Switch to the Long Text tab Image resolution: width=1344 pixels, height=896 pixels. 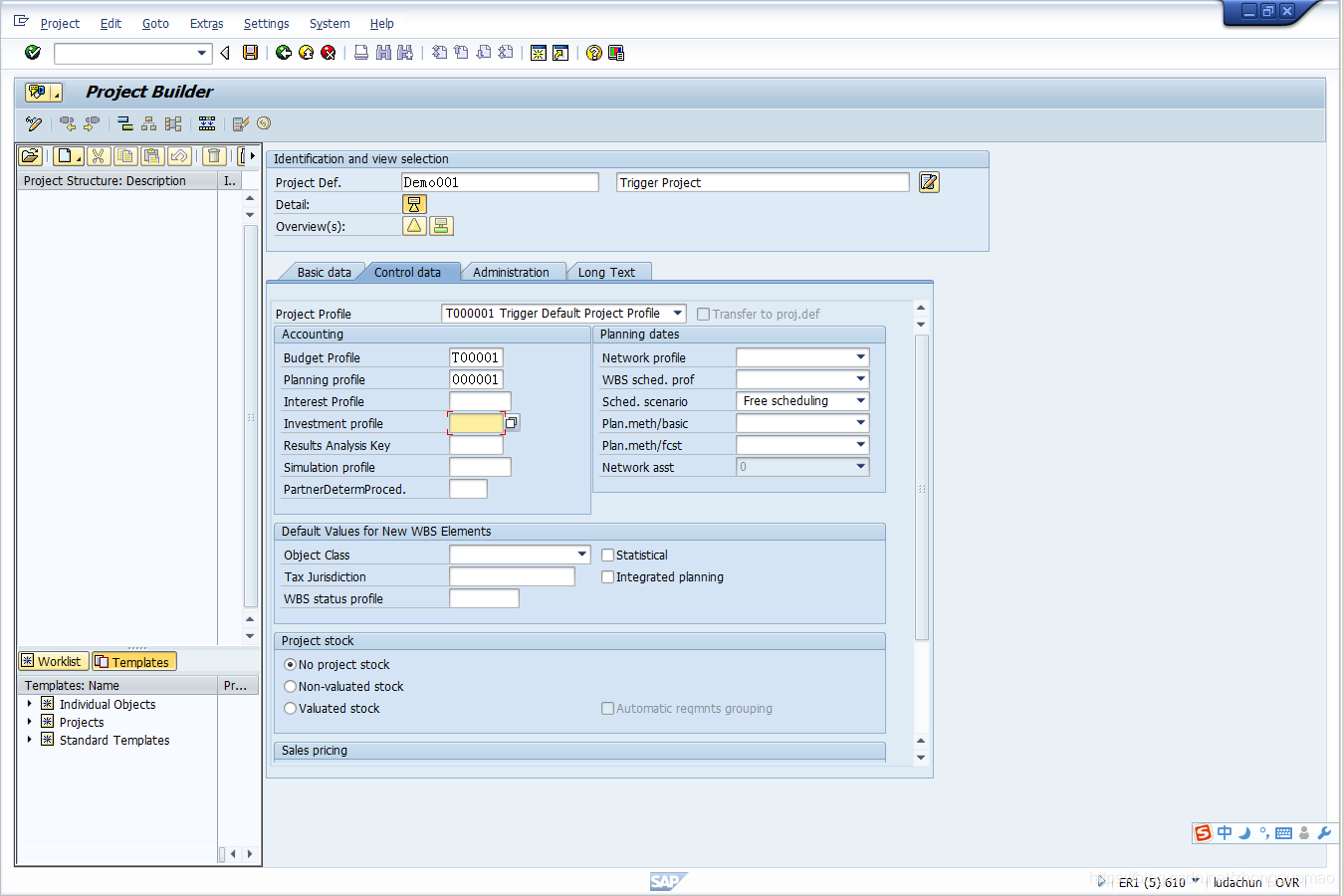pos(606,272)
